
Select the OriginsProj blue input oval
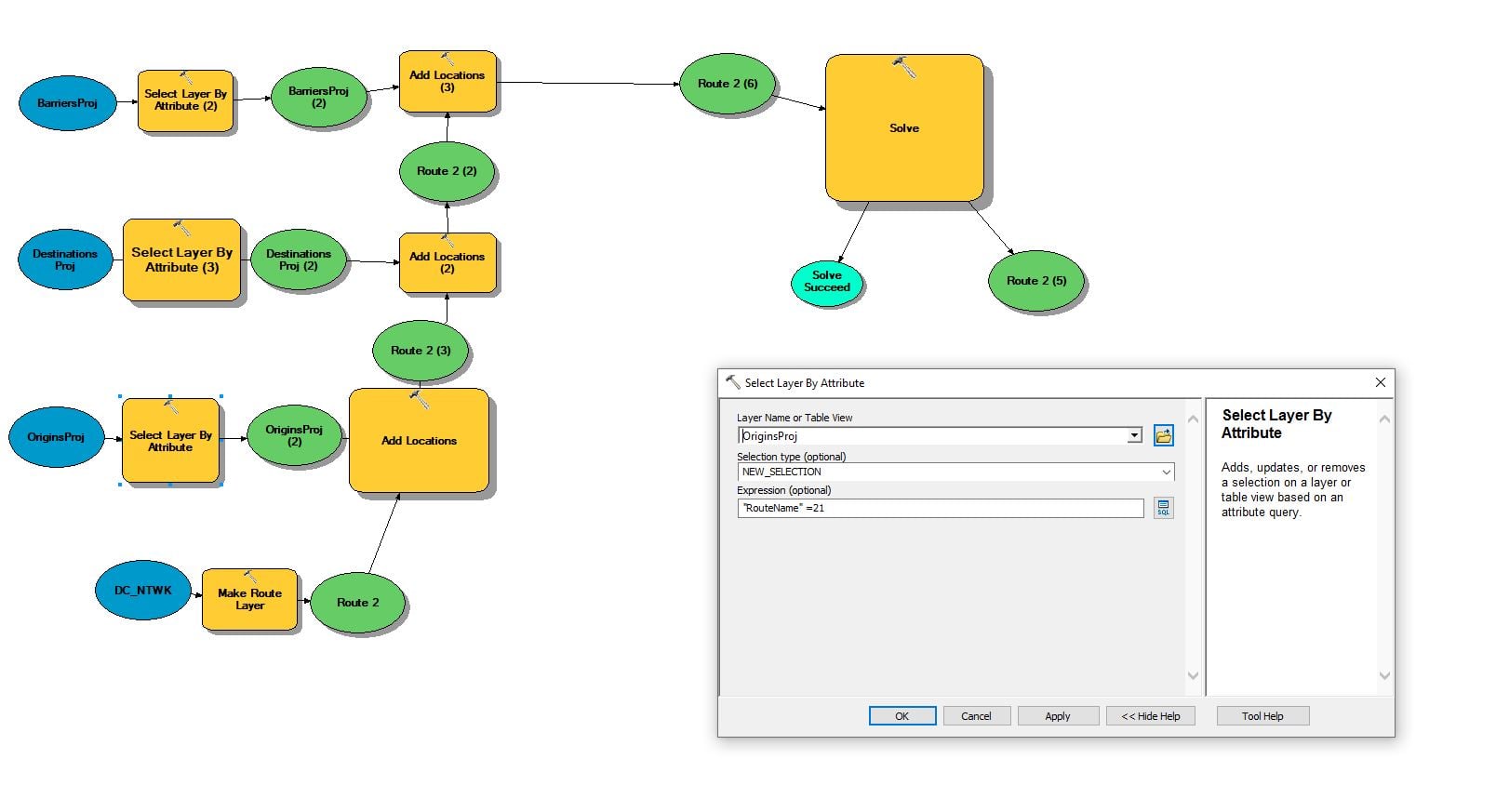(56, 437)
